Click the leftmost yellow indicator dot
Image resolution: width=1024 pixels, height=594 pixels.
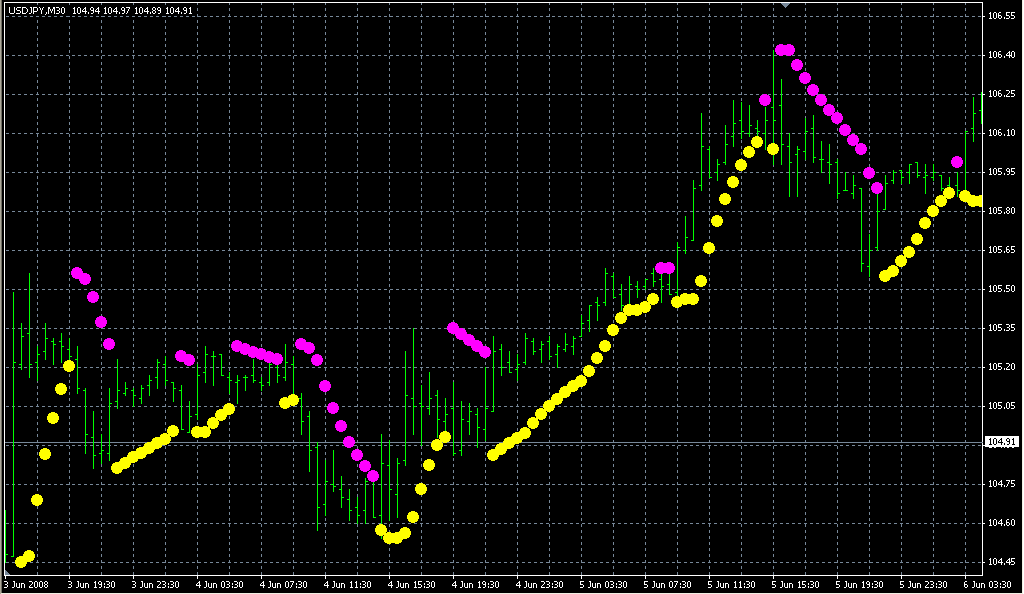click(21, 561)
